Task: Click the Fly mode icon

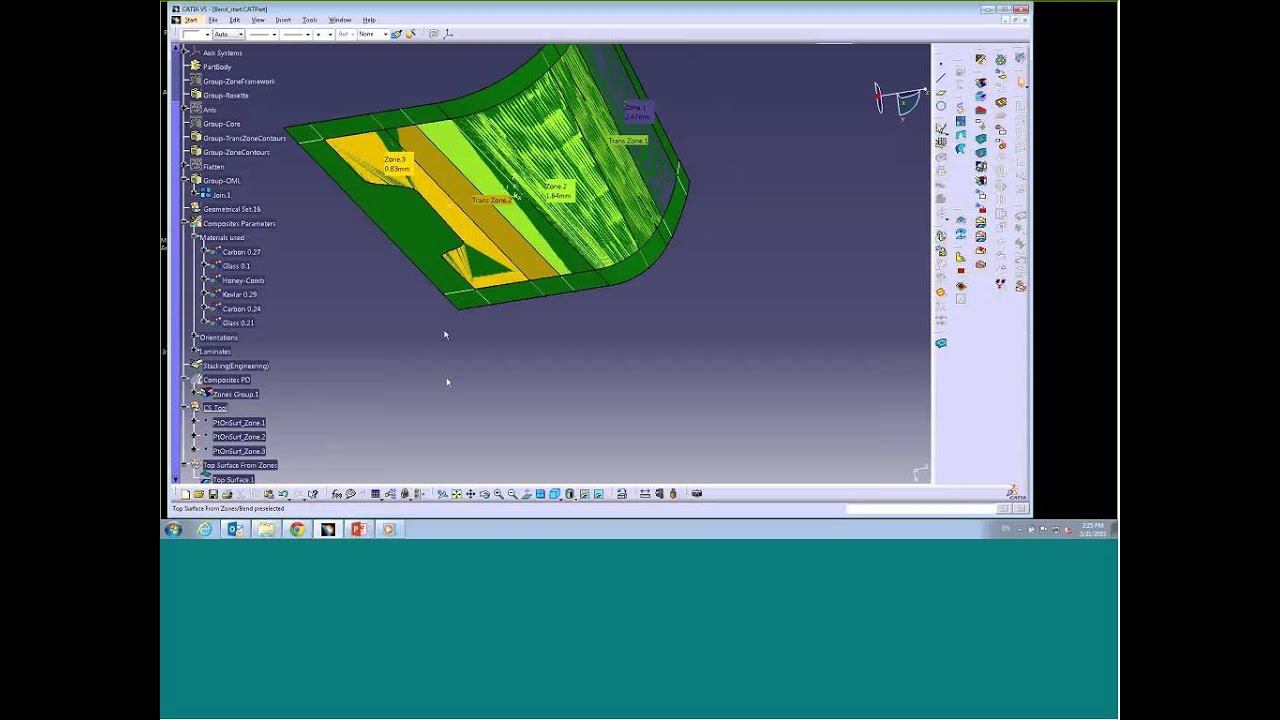Action: [x=442, y=494]
